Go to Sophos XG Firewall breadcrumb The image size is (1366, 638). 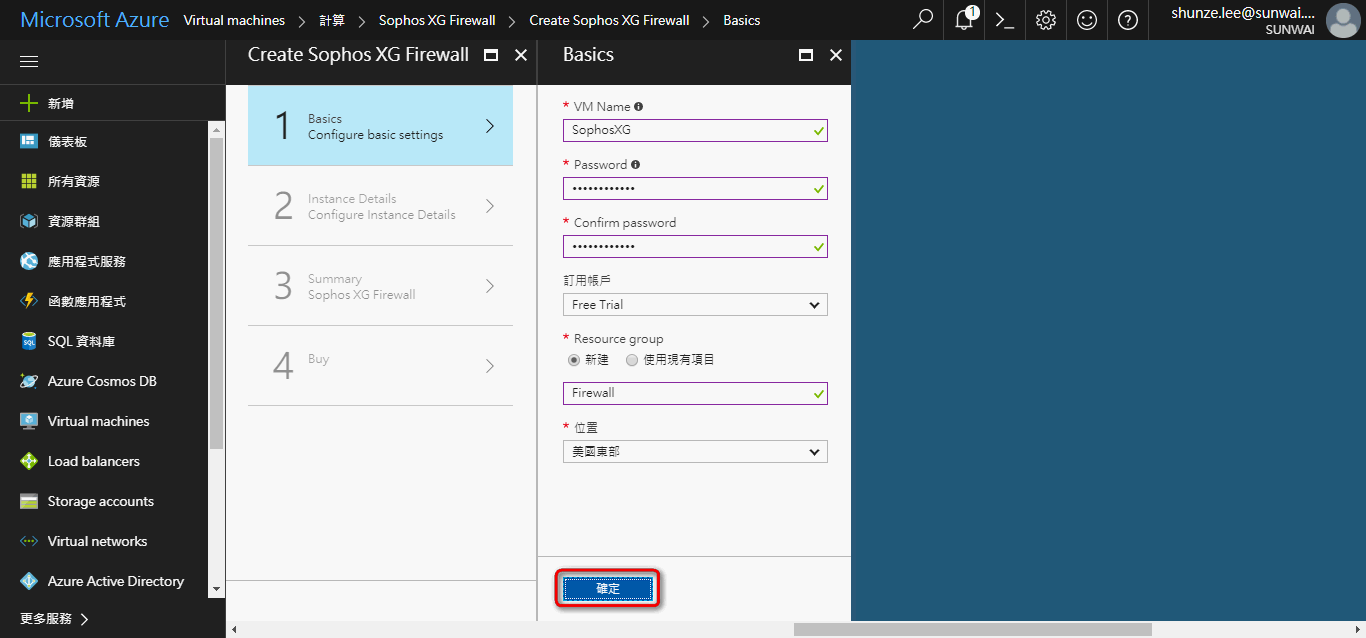(x=437, y=20)
